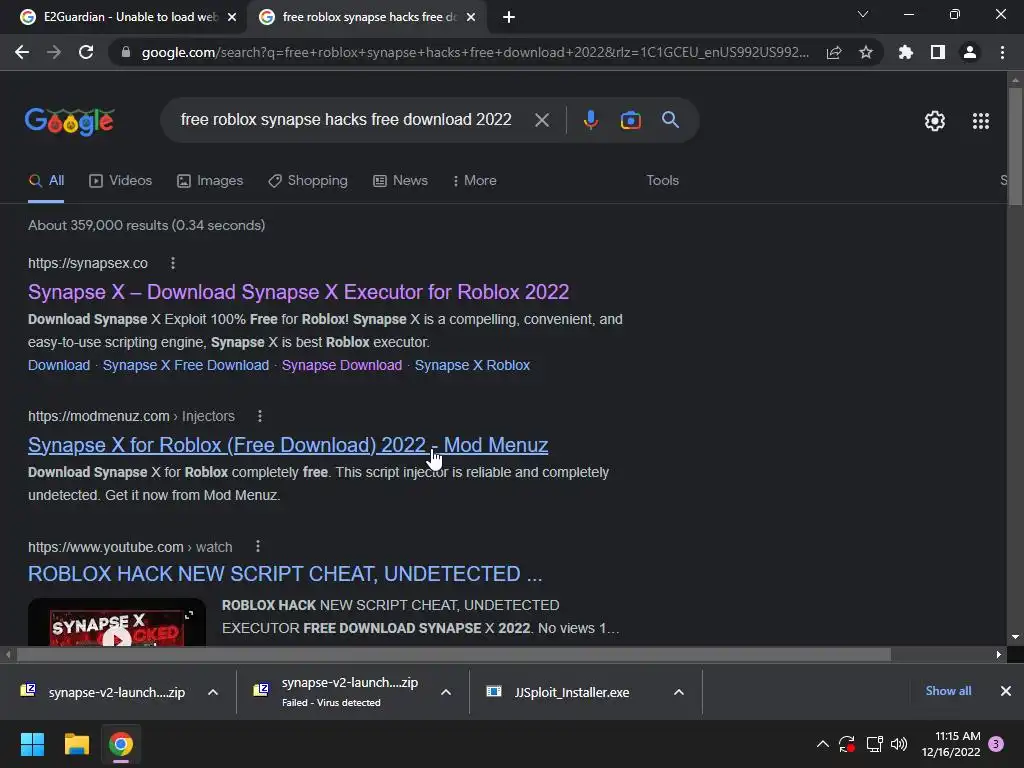Viewport: 1024px width, 768px height.
Task: Open the Synapse Download sitelink
Action: click(342, 365)
